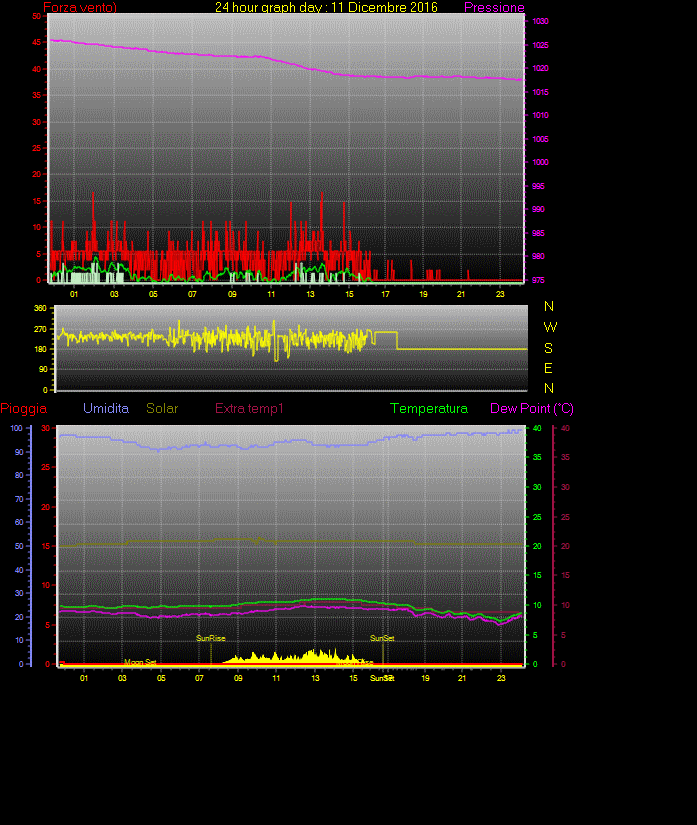Click the red '45' wind force axis value
The height and width of the screenshot is (825, 697).
36,42
